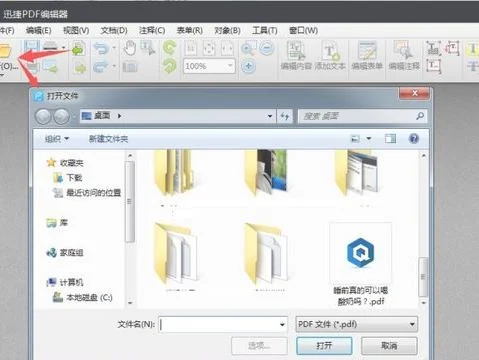Click the Actual Size page icon
Screen dimensions: 479x360
(x=191, y=49)
